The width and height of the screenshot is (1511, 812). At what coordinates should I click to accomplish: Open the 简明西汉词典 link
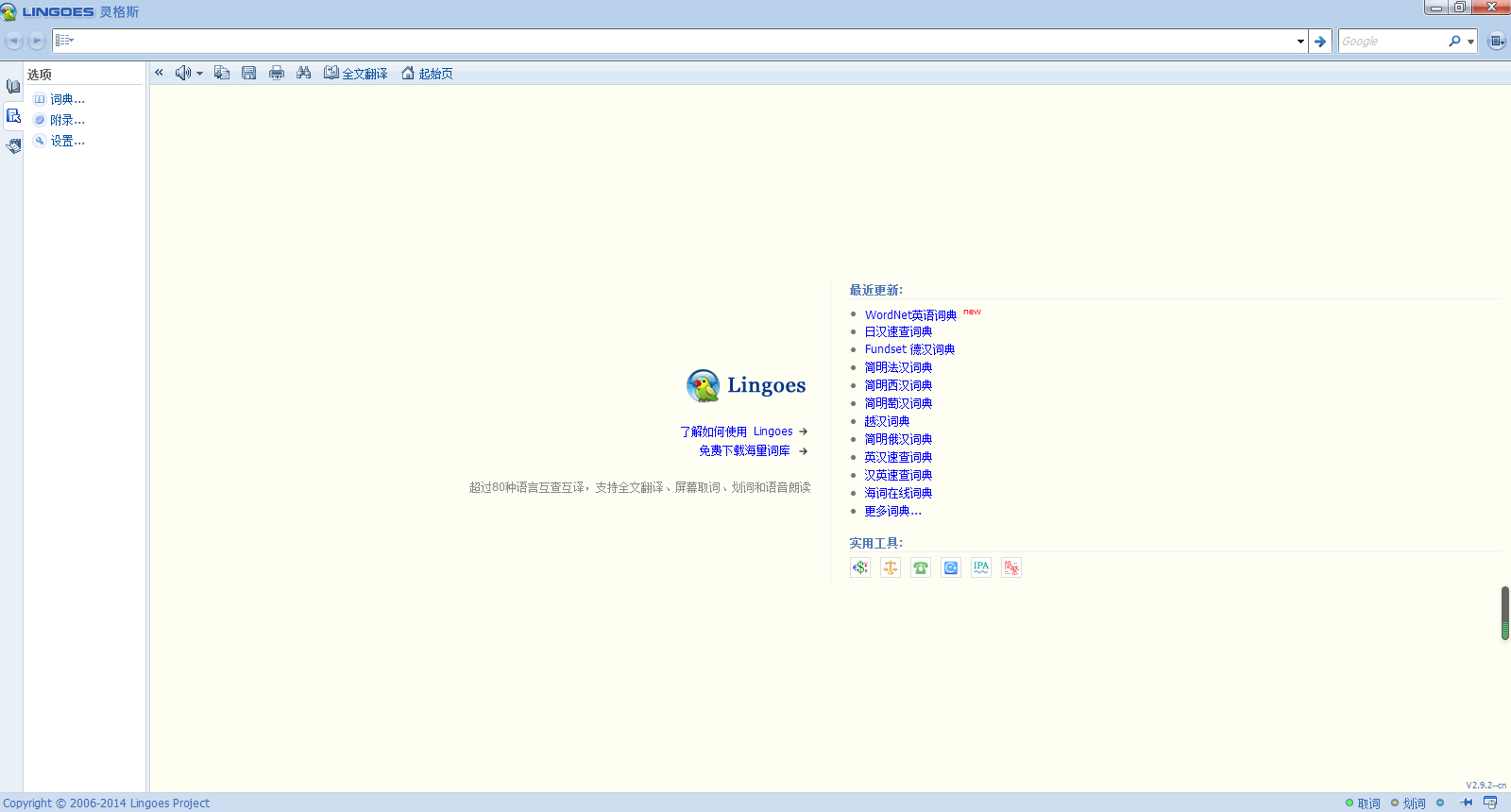coord(898,385)
